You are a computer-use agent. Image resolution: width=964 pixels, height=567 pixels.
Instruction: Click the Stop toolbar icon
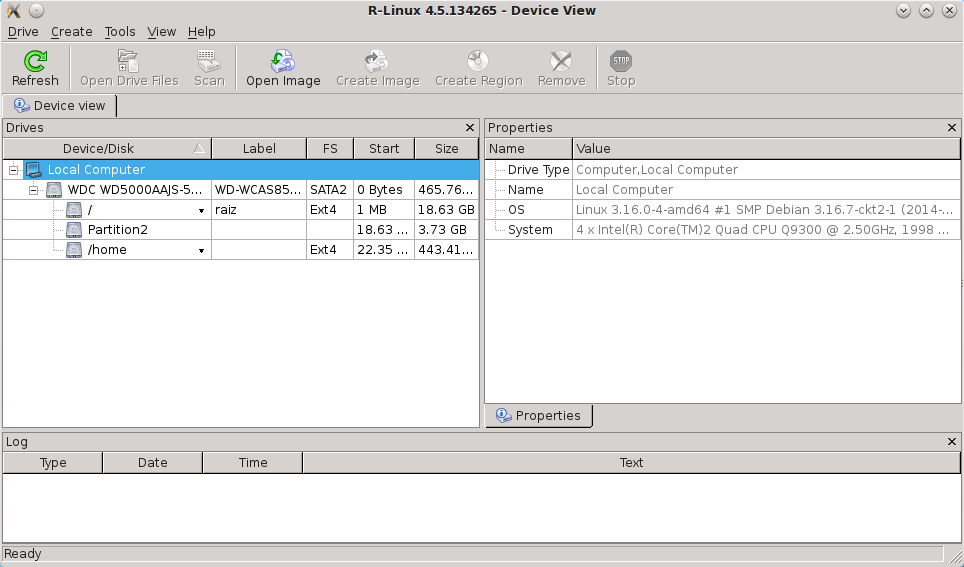click(621, 62)
